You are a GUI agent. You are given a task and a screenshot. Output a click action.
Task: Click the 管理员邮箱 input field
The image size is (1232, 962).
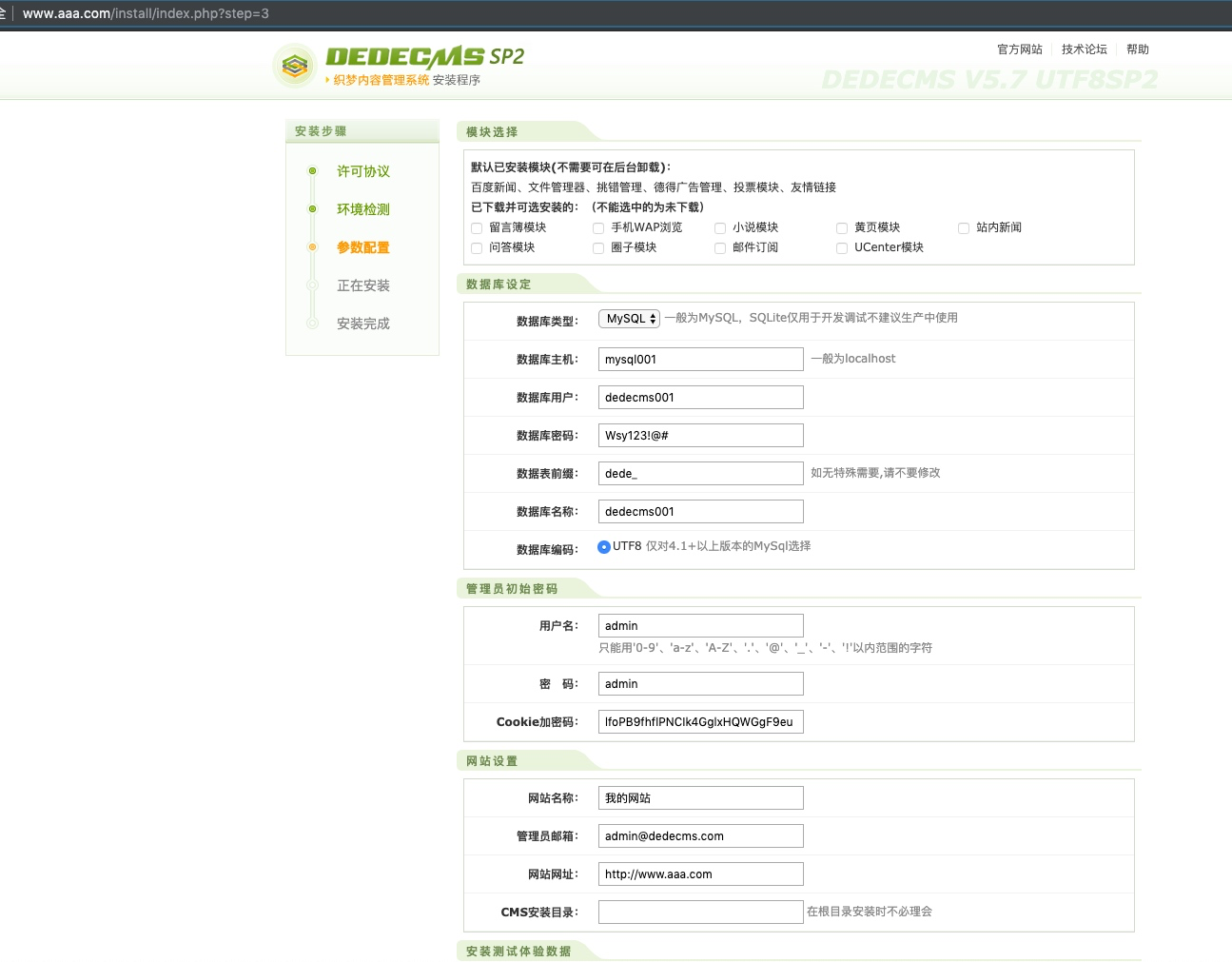tap(701, 835)
